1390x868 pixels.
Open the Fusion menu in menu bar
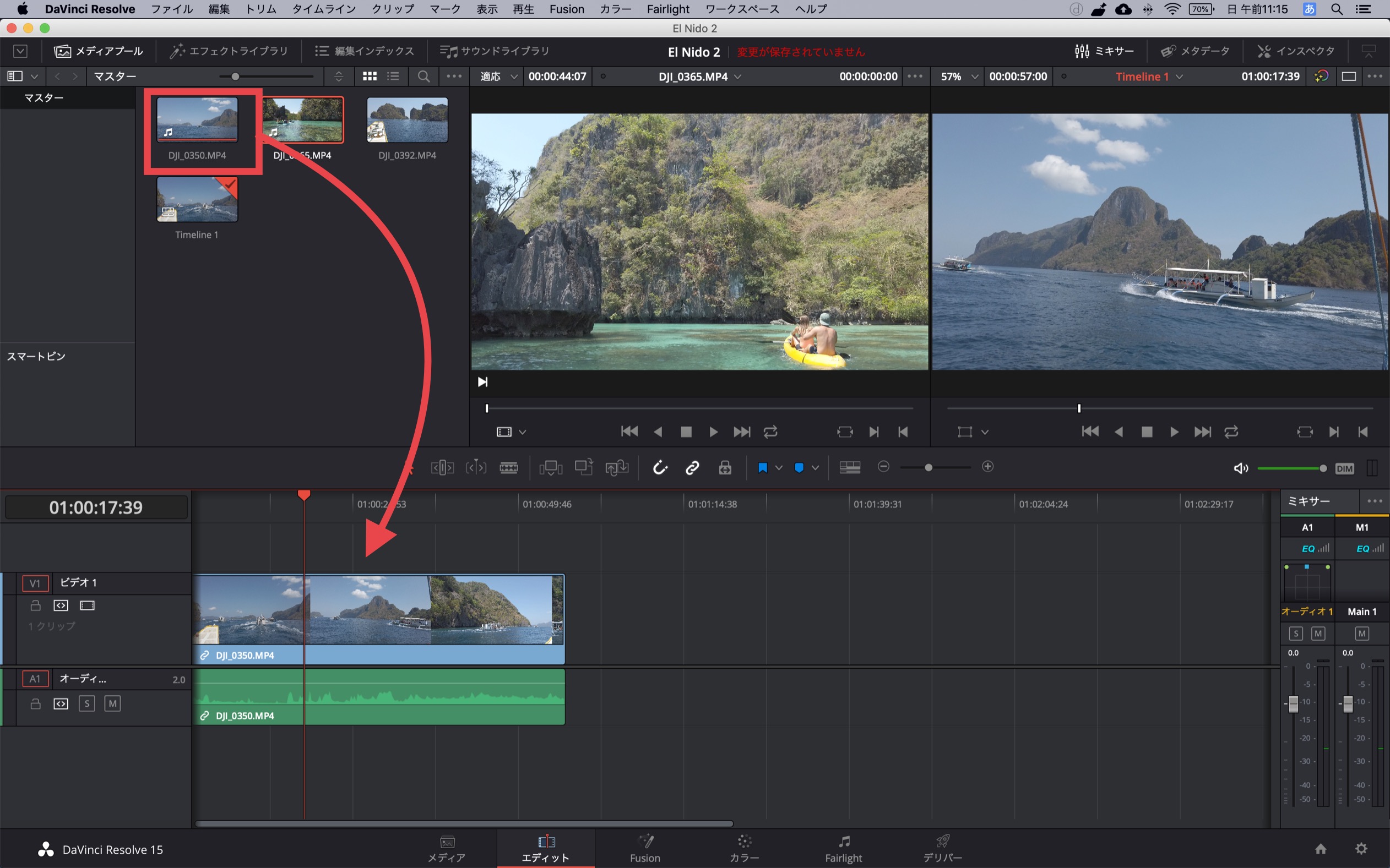566,9
